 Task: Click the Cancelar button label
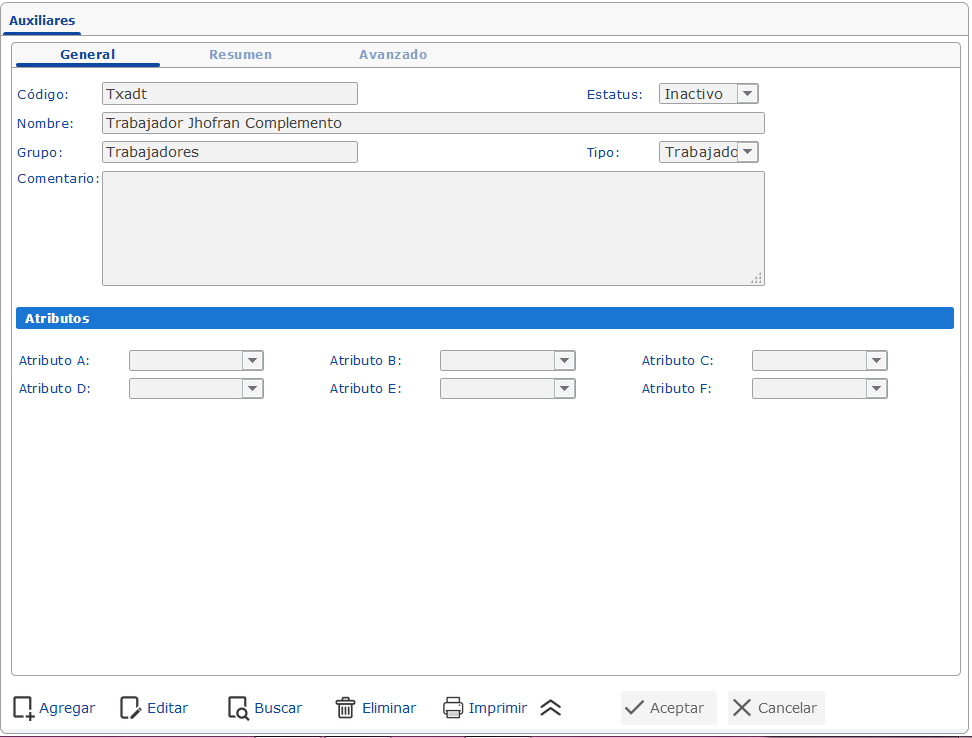tap(787, 708)
